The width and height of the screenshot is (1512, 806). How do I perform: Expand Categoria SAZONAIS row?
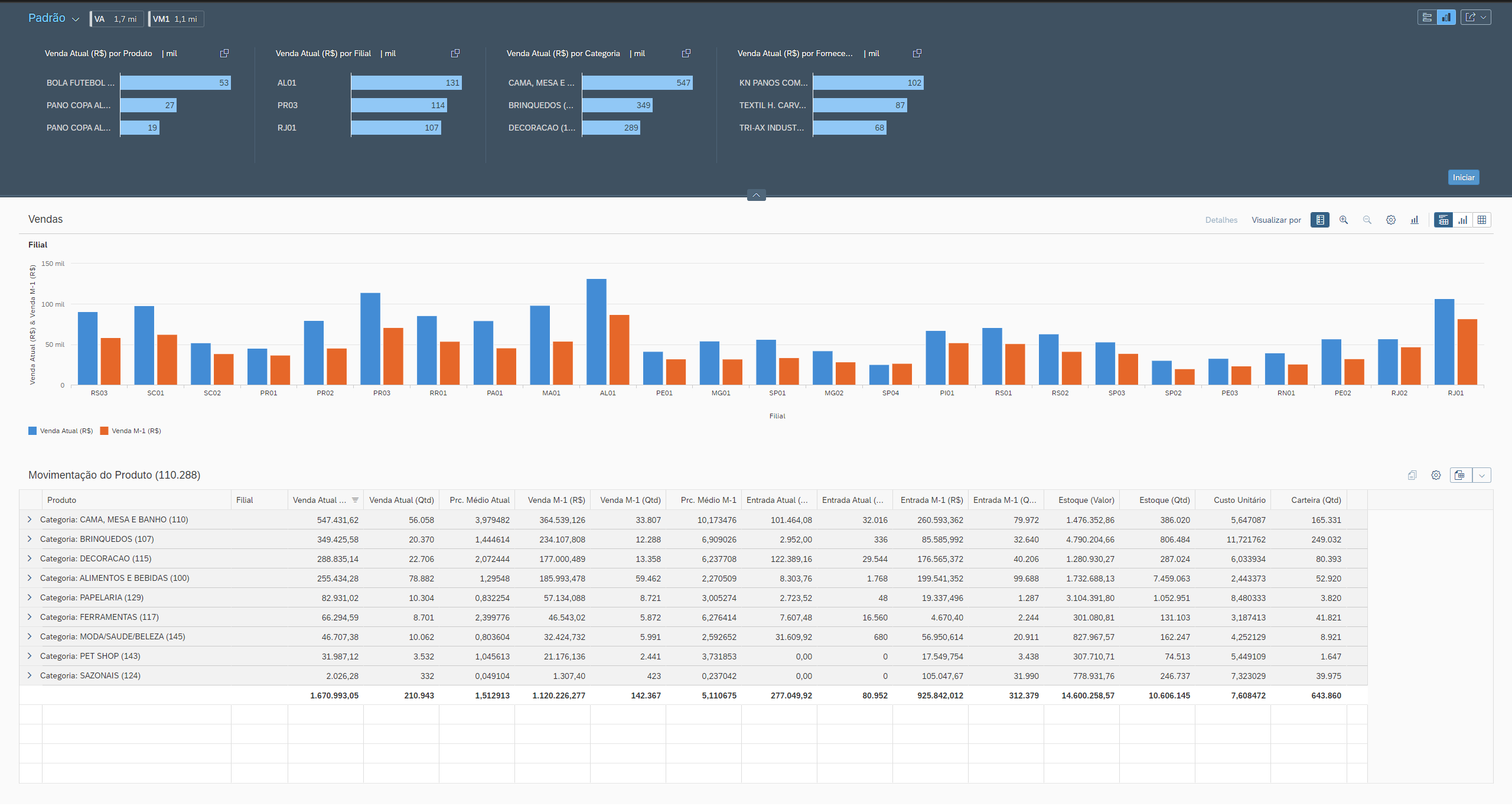[x=30, y=675]
